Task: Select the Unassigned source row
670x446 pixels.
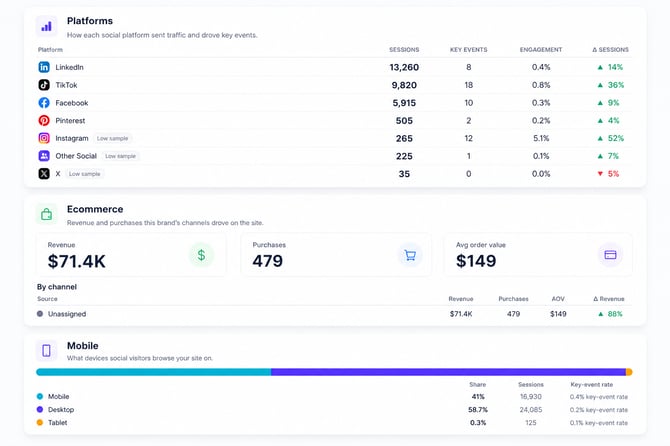Action: coord(334,314)
